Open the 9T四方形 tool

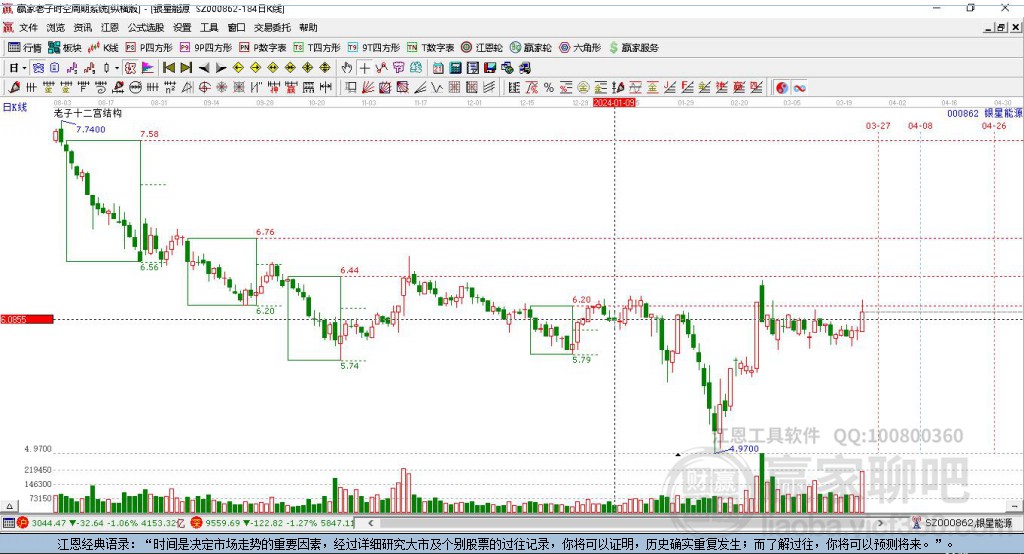pyautogui.click(x=374, y=48)
